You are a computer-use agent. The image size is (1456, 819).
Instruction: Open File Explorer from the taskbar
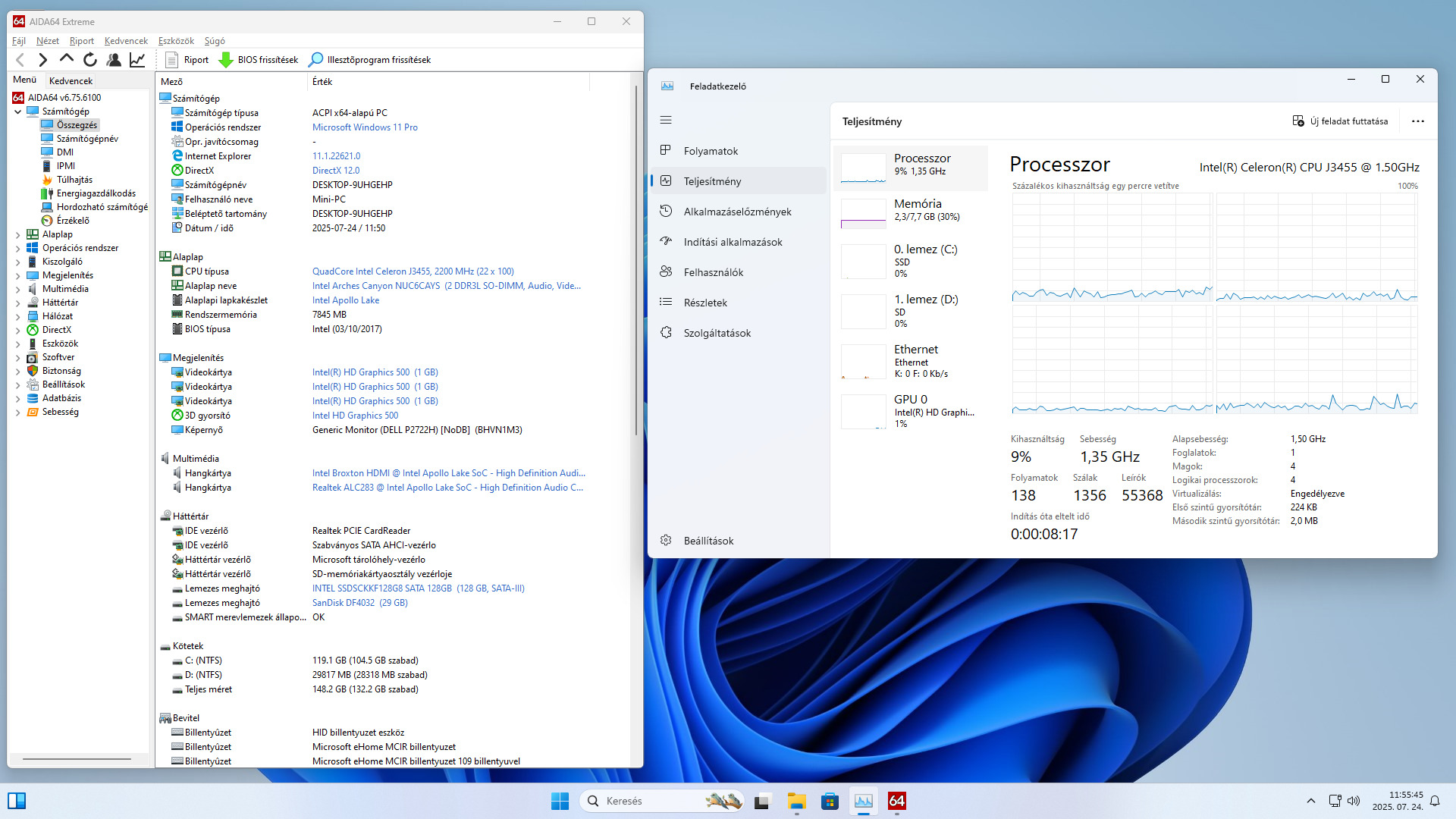(796, 802)
